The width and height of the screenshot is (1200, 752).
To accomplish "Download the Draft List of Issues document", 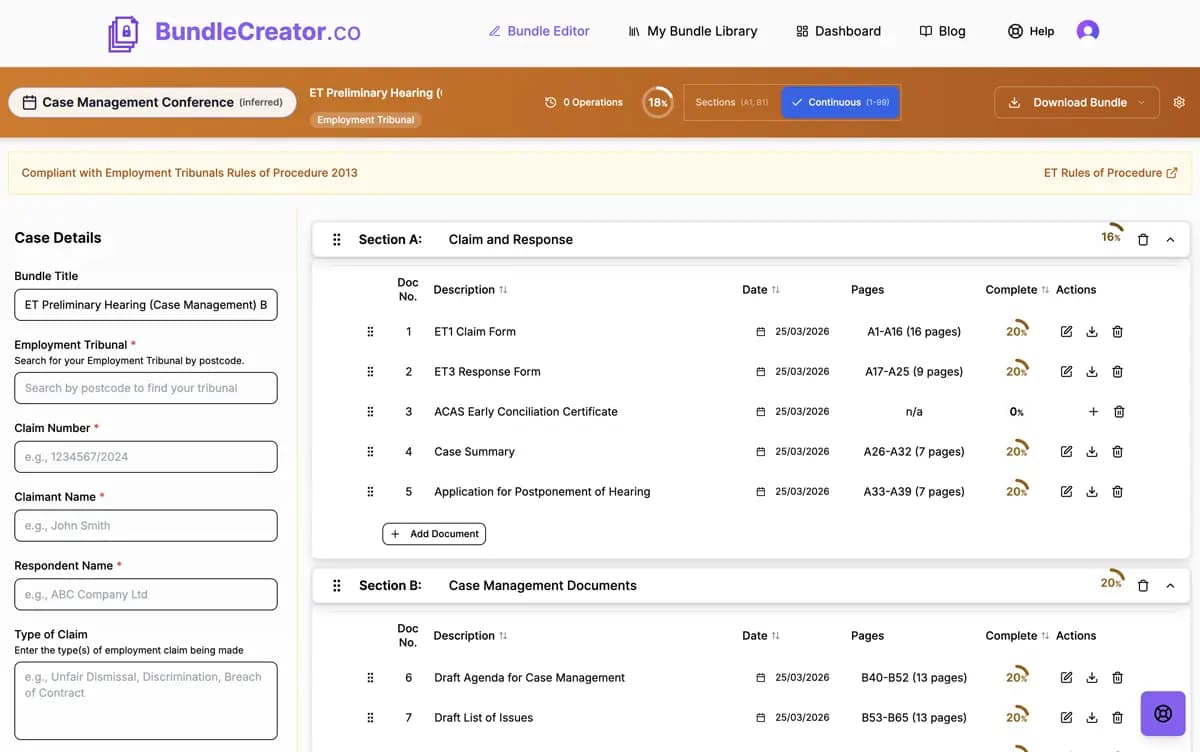I will point(1092,718).
